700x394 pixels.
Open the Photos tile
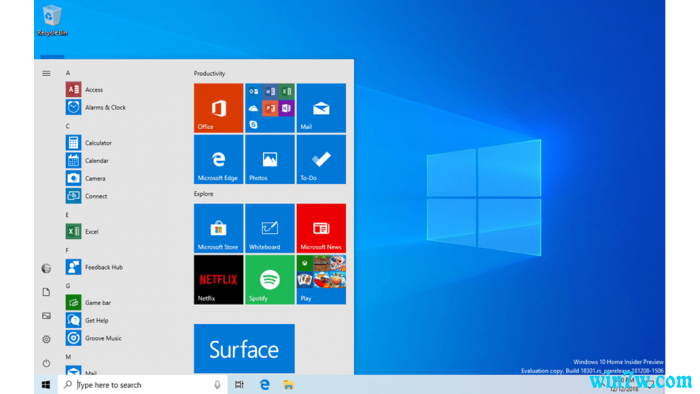(x=270, y=159)
